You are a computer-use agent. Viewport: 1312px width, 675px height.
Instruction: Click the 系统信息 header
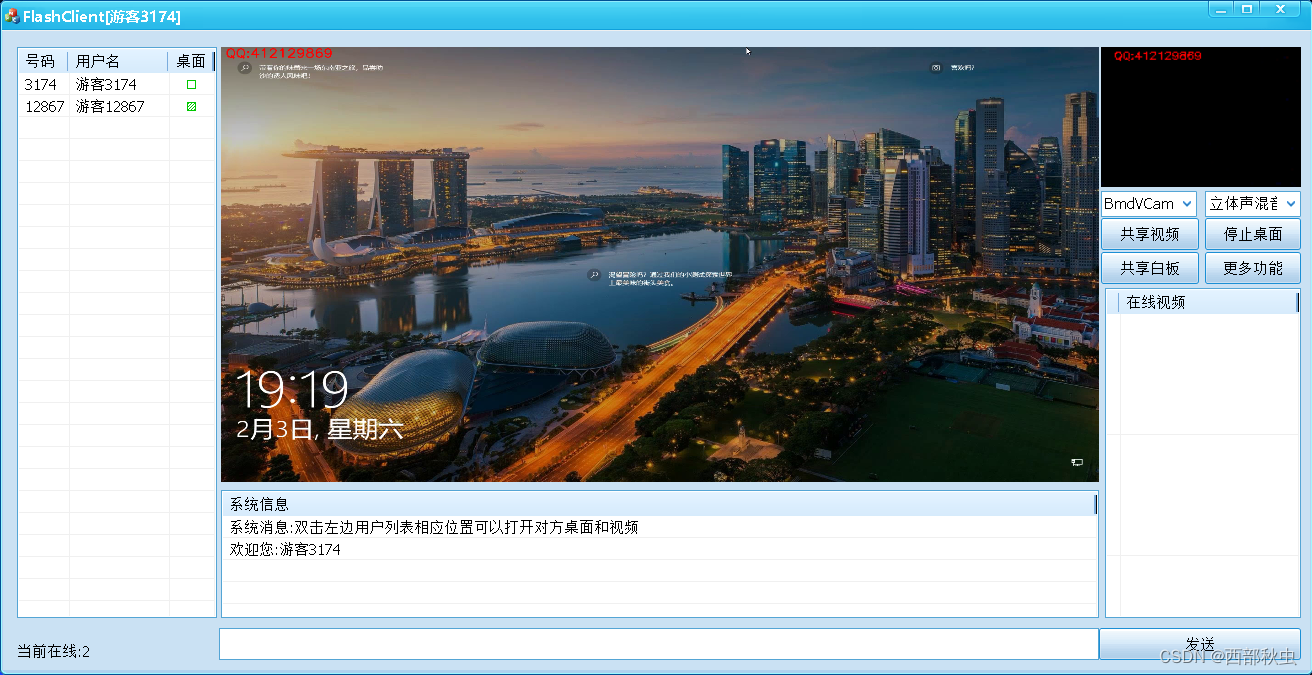(659, 504)
